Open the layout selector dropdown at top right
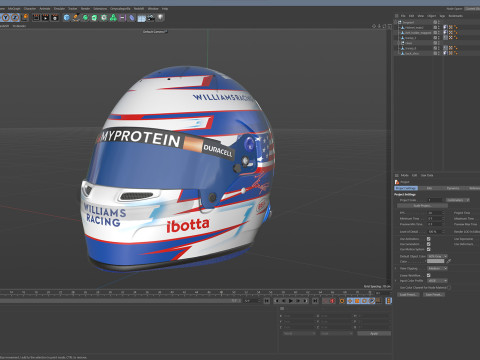The width and height of the screenshot is (480, 360). click(x=472, y=9)
